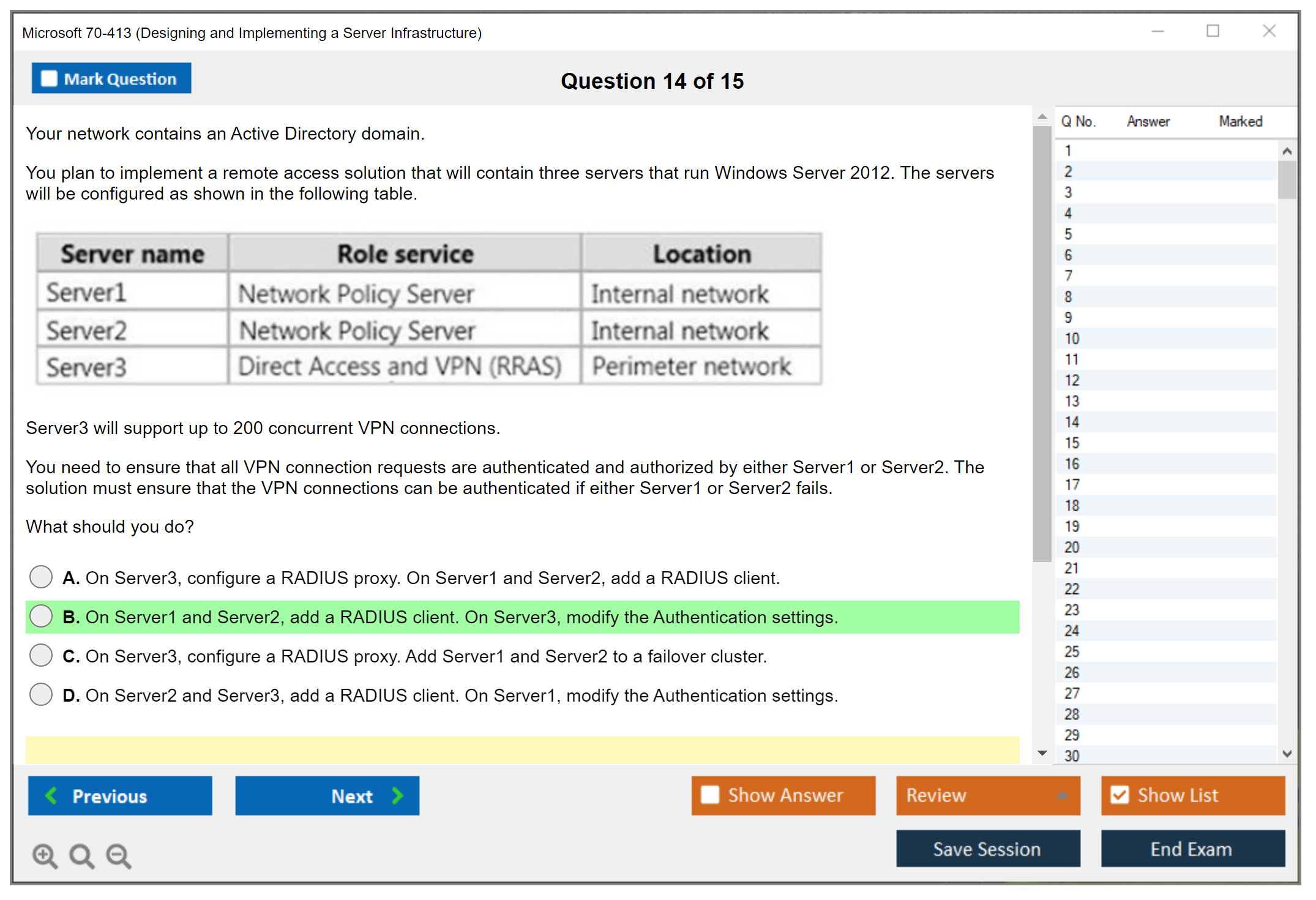Select answer A radio button
1316x900 pixels.
click(40, 577)
